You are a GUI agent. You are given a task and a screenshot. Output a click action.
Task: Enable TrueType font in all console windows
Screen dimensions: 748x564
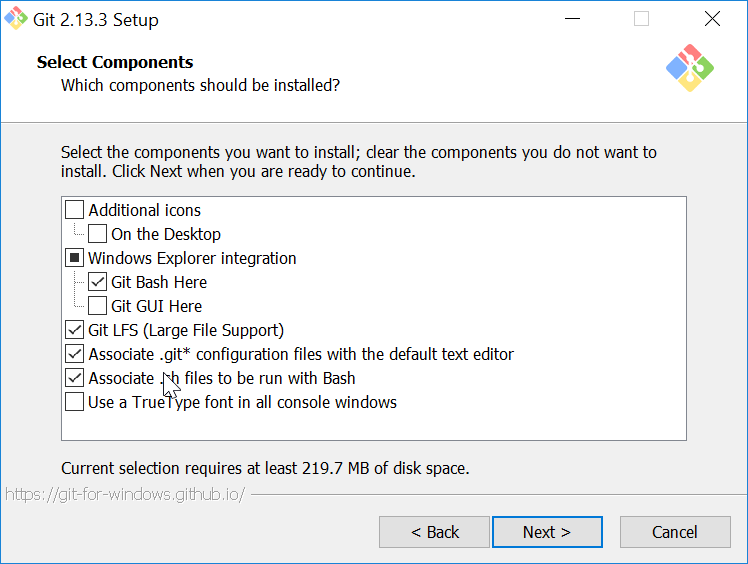point(74,402)
